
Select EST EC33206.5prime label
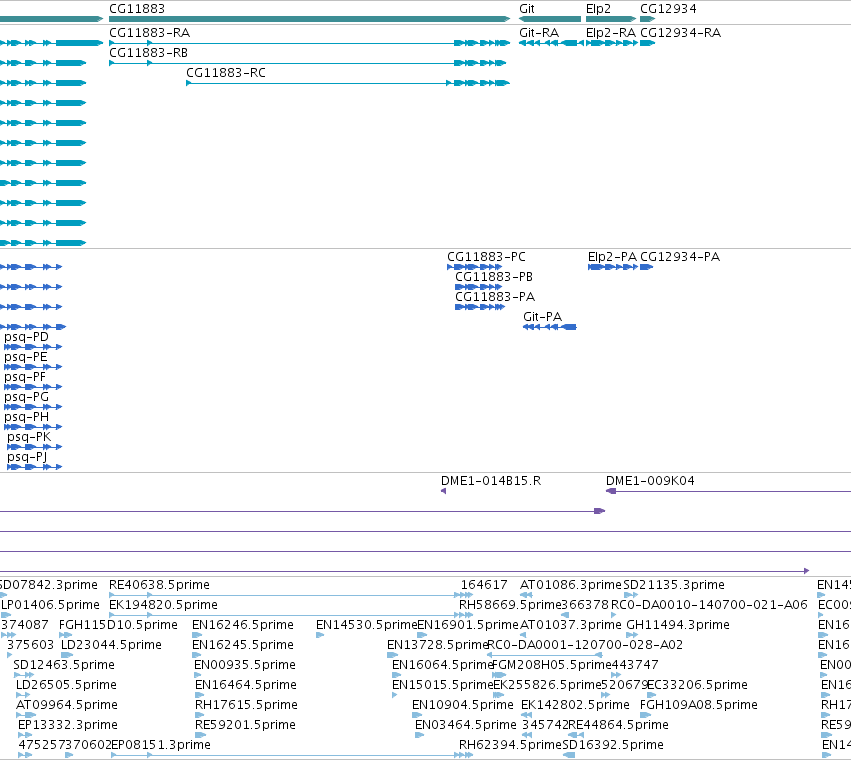click(x=697, y=685)
